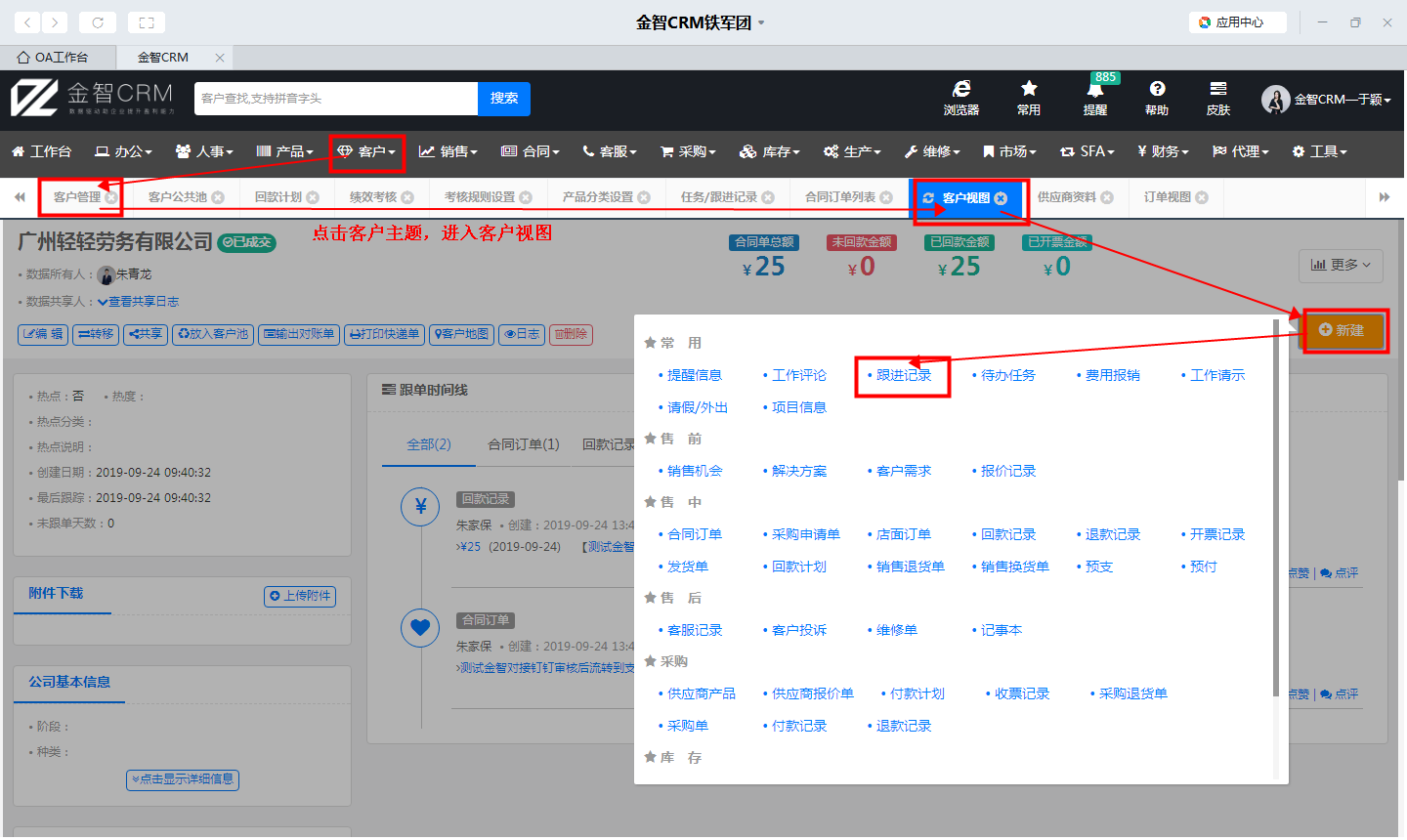Close the 产品分类设置 tab
The width and height of the screenshot is (1407, 840).
click(x=644, y=197)
